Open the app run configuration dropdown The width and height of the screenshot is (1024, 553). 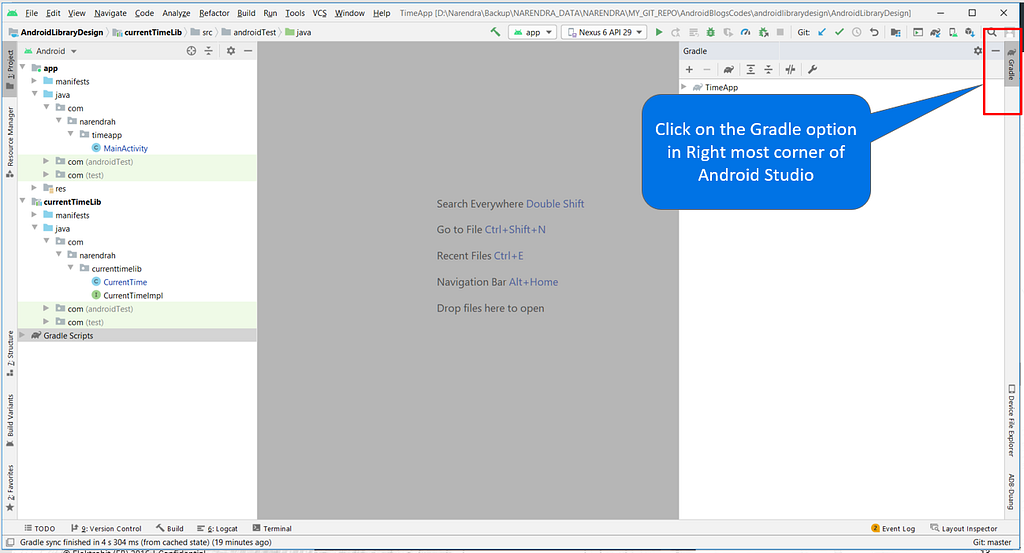533,32
